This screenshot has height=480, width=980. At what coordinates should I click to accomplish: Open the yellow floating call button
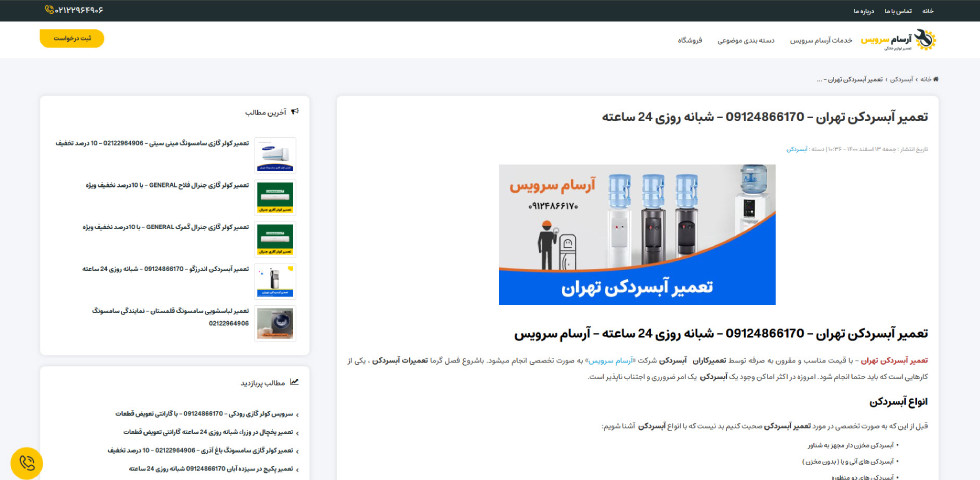[x=27, y=463]
